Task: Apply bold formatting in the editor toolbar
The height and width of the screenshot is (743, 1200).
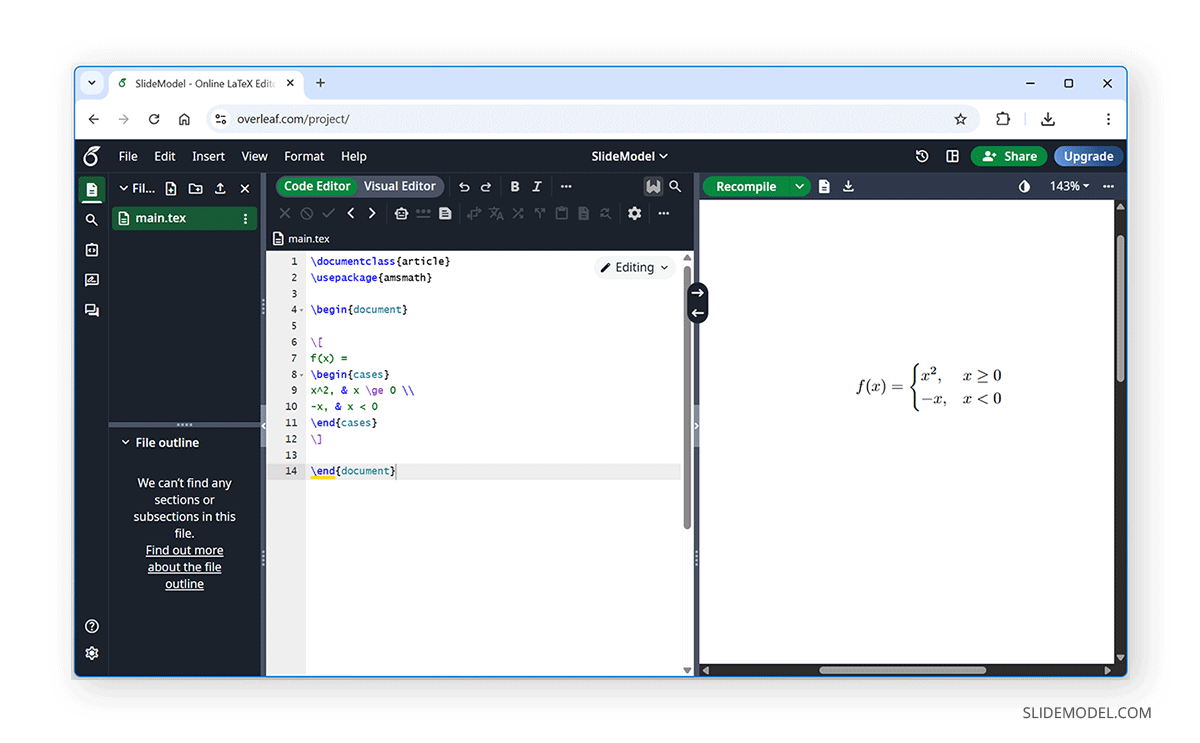Action: click(514, 186)
